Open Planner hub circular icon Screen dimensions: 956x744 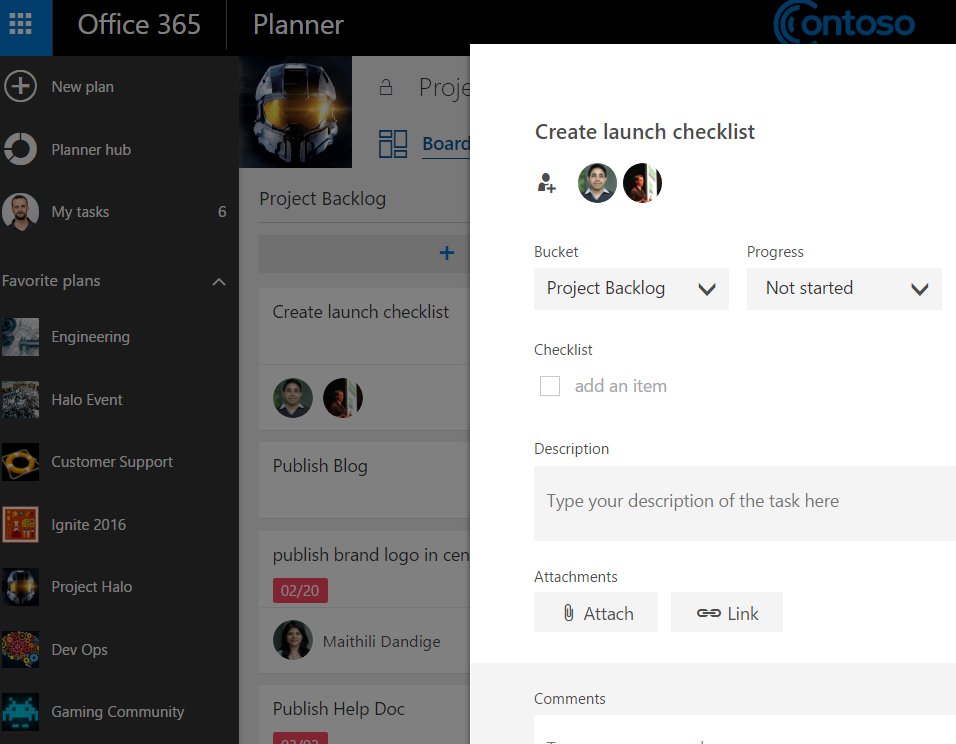coord(20,149)
